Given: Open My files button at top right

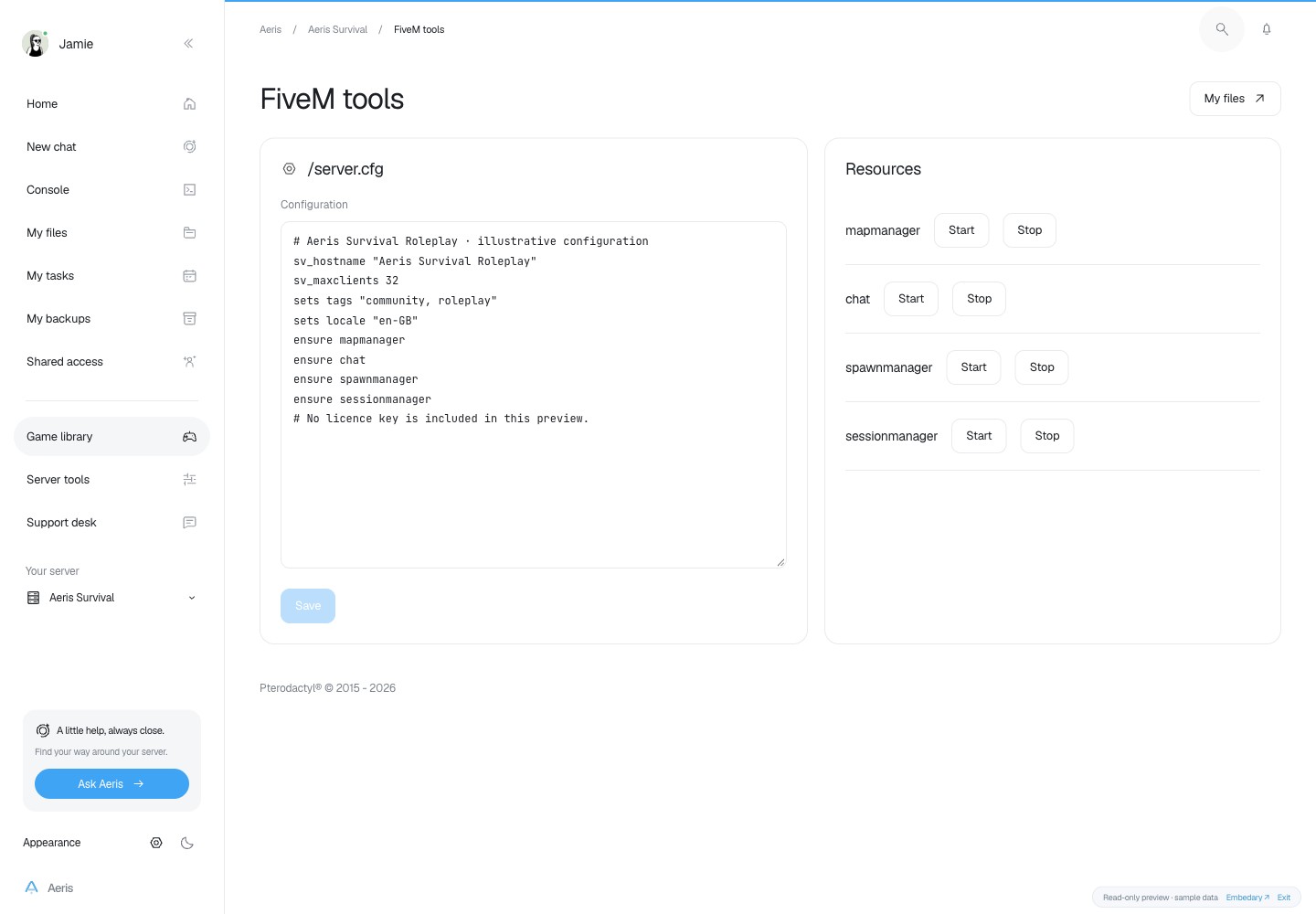Looking at the screenshot, I should click(x=1235, y=99).
